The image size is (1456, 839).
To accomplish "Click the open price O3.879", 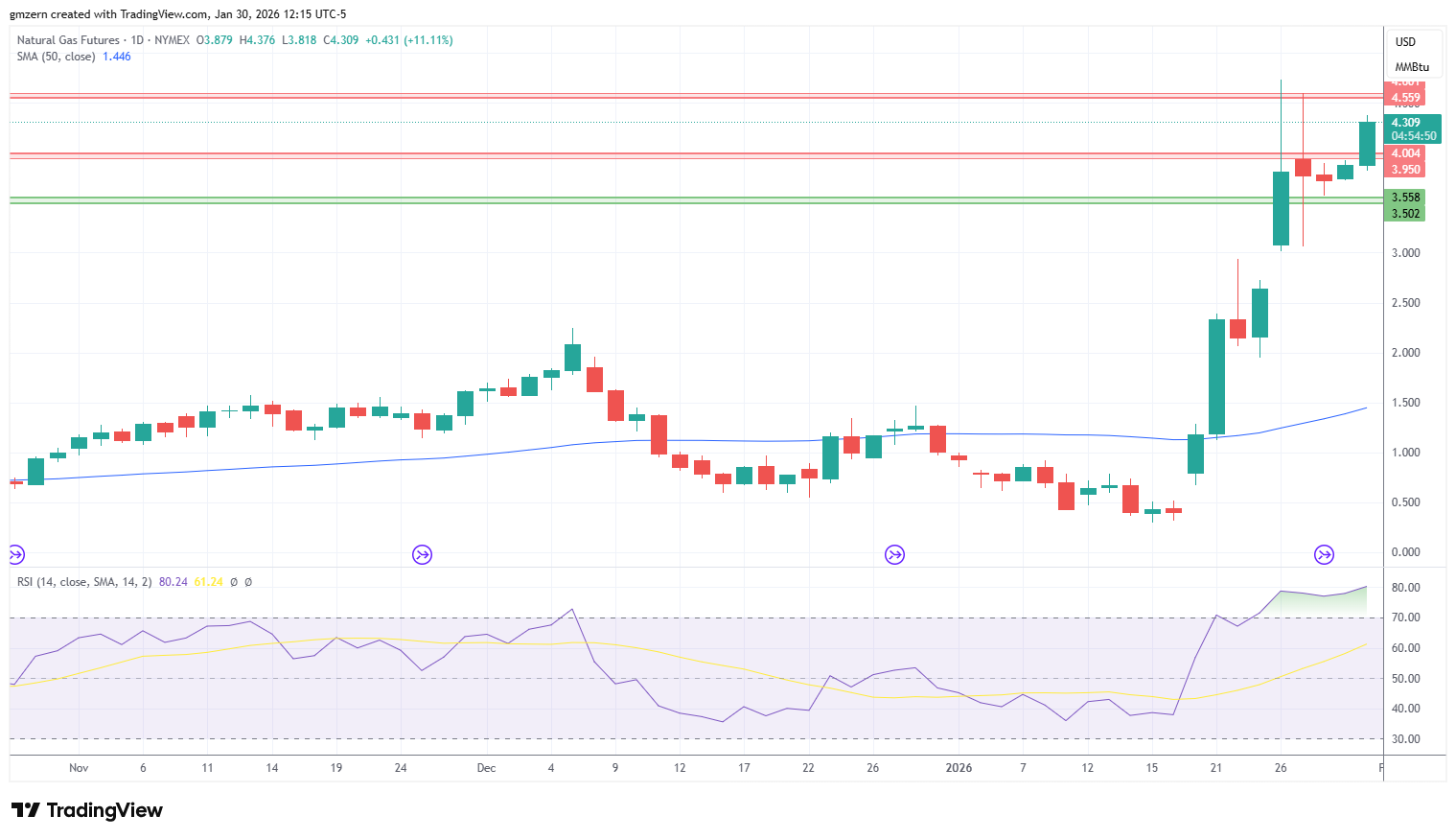I will coord(215,40).
